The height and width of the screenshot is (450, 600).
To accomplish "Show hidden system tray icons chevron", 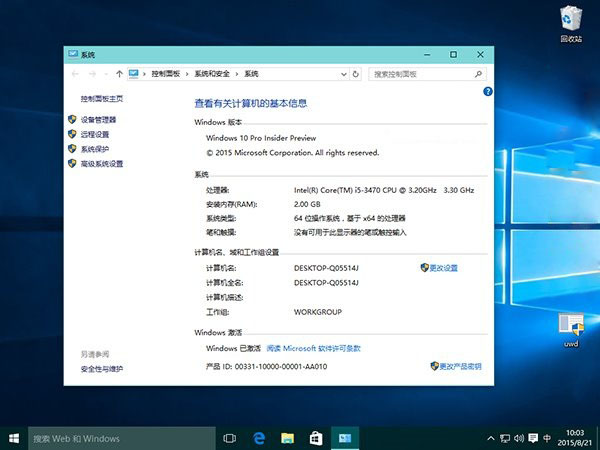I will coord(490,438).
